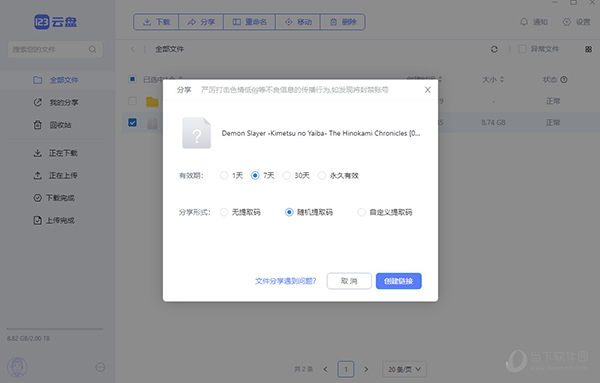This screenshot has width=600, height=383.
Task: Open 文件分享遇到问题? link
Action: click(x=285, y=281)
